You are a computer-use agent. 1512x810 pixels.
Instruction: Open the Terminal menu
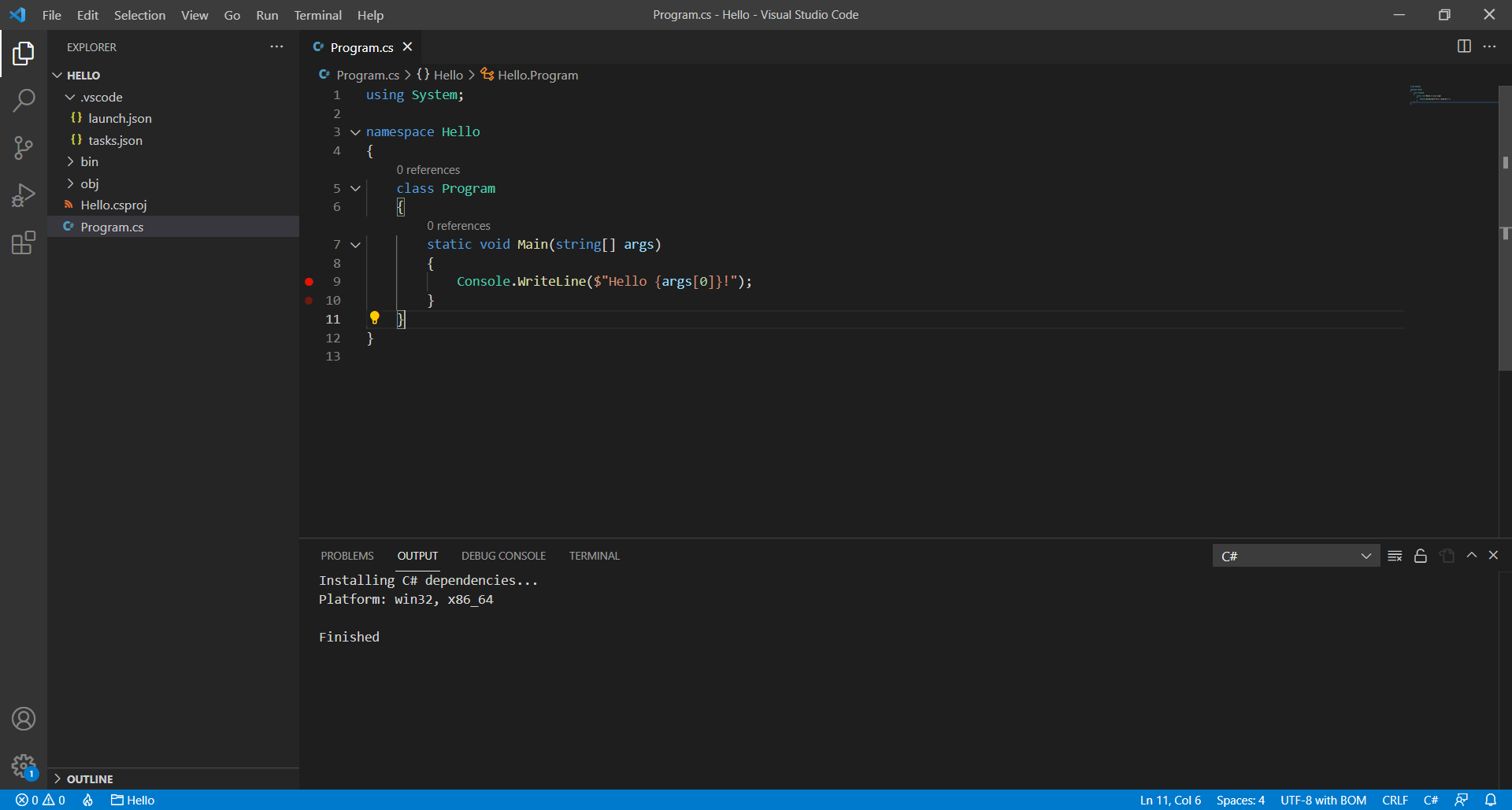317,15
